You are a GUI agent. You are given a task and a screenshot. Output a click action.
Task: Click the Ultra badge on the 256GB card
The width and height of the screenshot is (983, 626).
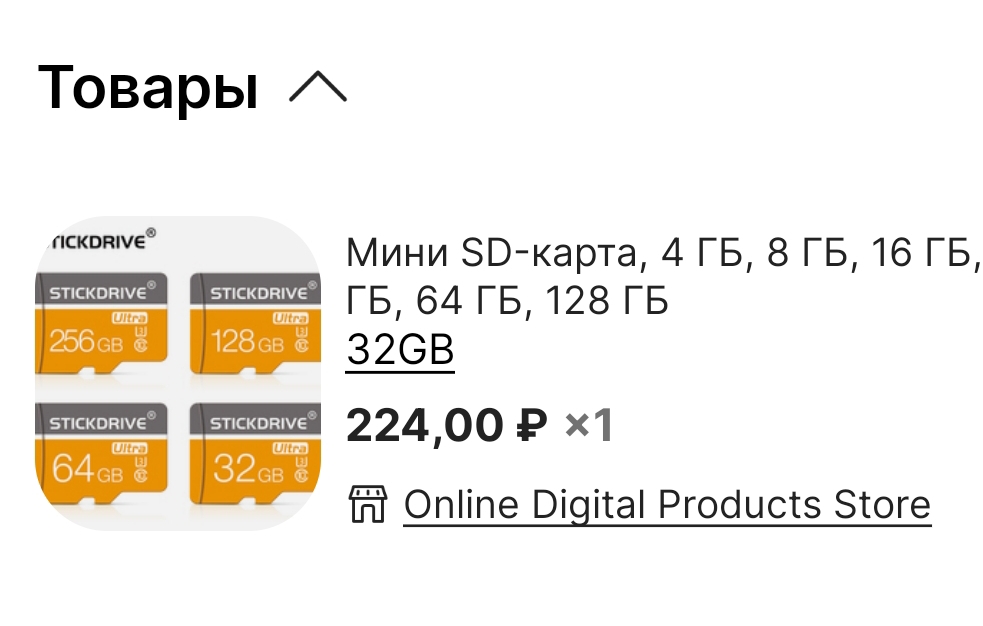(130, 318)
